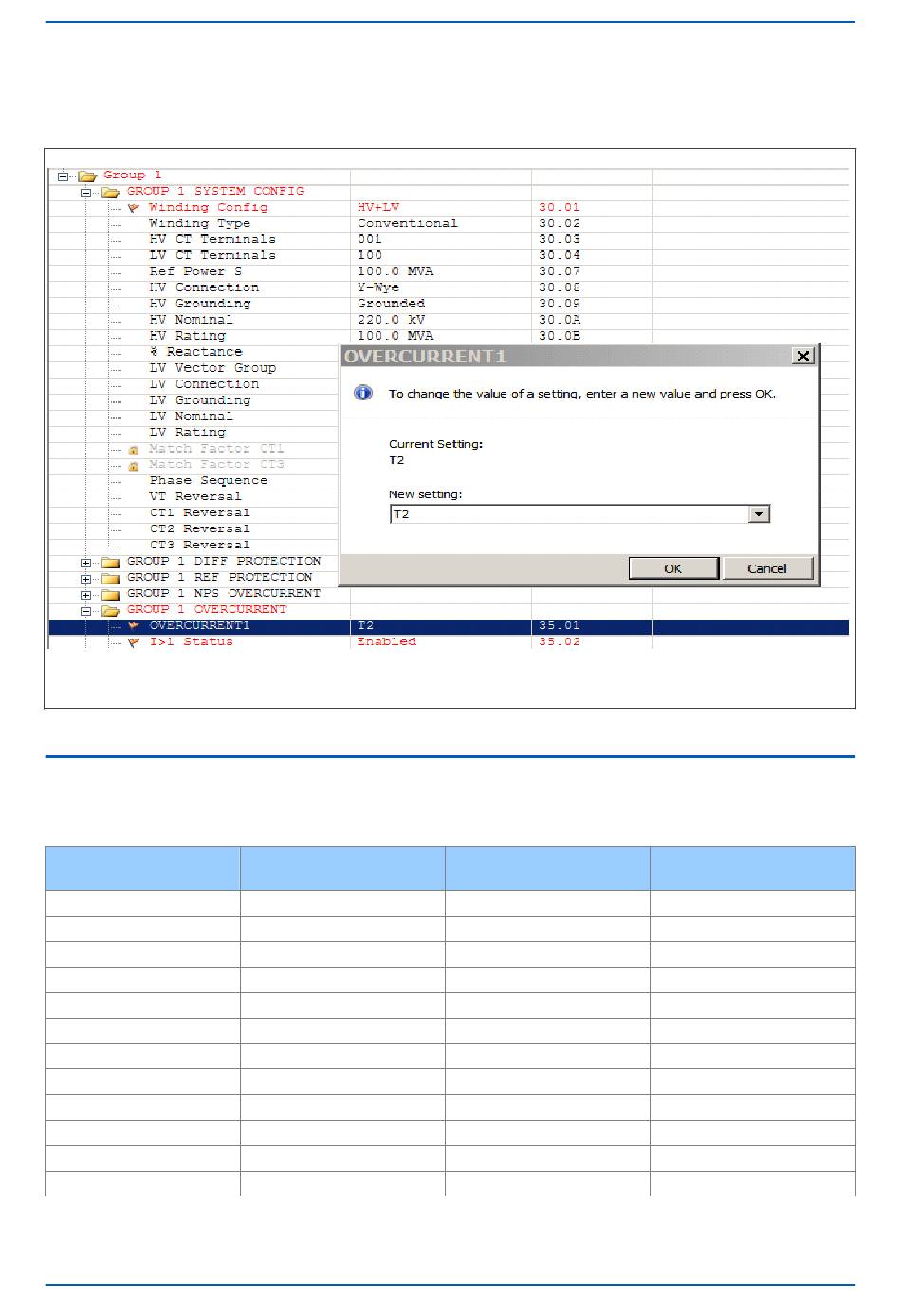
Task: Collapse GROUP 1 SYSTEM CONFIG node
Action: pos(86,192)
